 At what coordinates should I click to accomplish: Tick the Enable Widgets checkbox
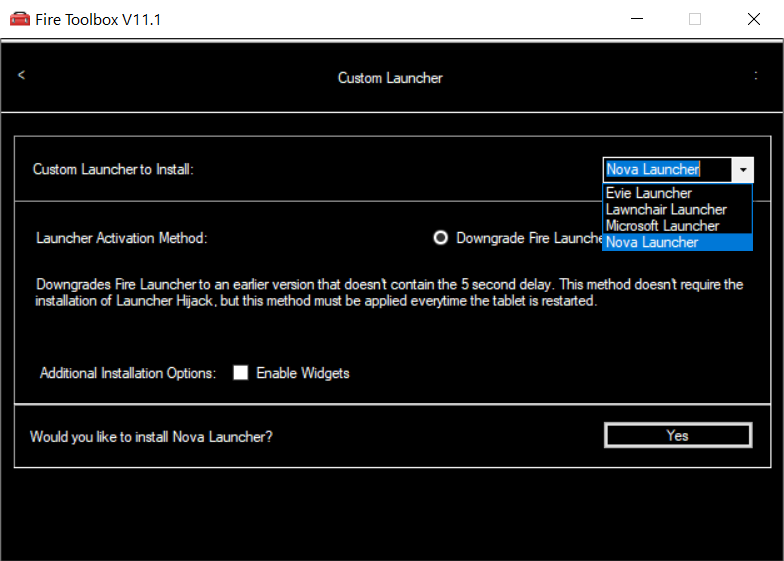[240, 372]
